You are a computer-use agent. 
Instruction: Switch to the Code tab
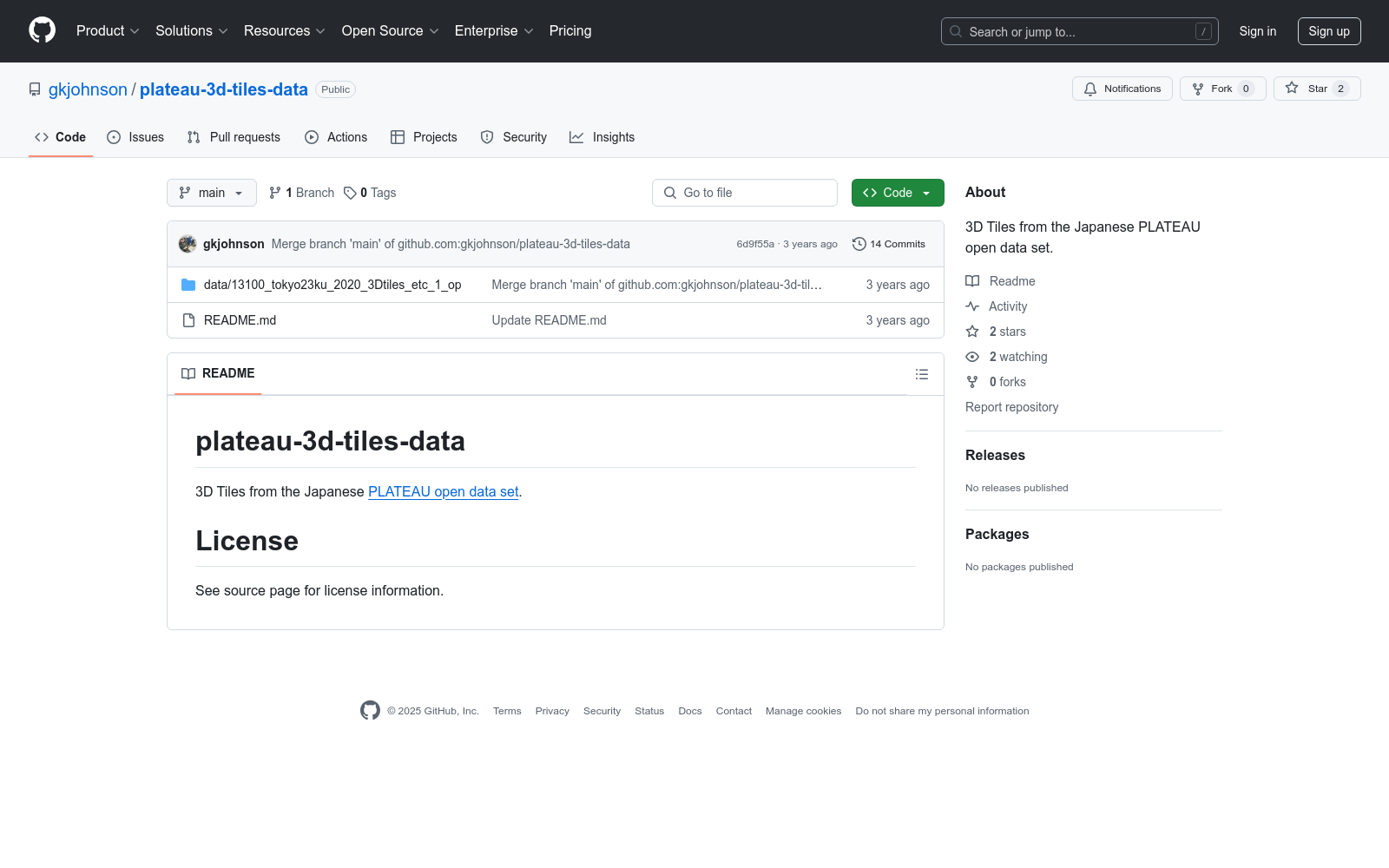click(x=61, y=137)
